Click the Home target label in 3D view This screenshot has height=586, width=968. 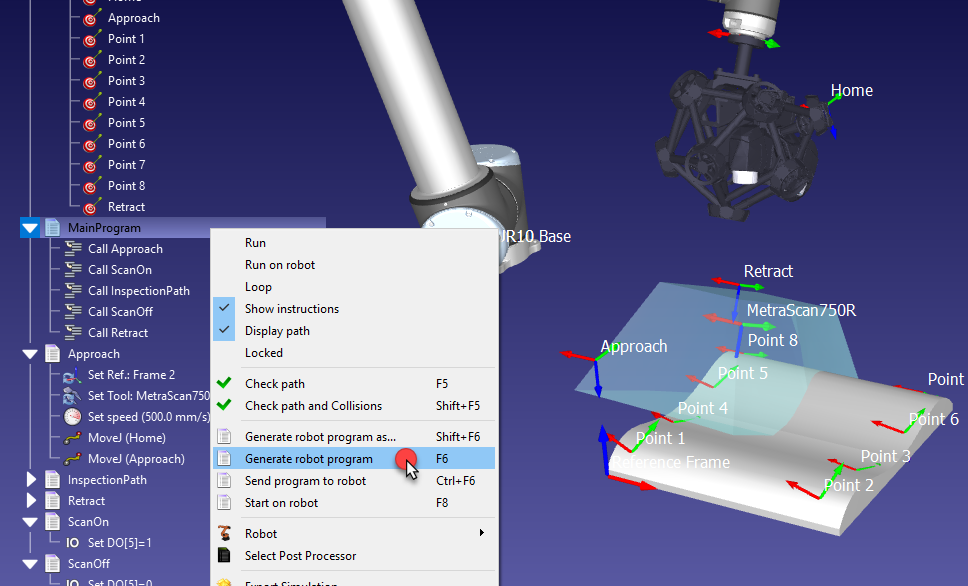(851, 91)
